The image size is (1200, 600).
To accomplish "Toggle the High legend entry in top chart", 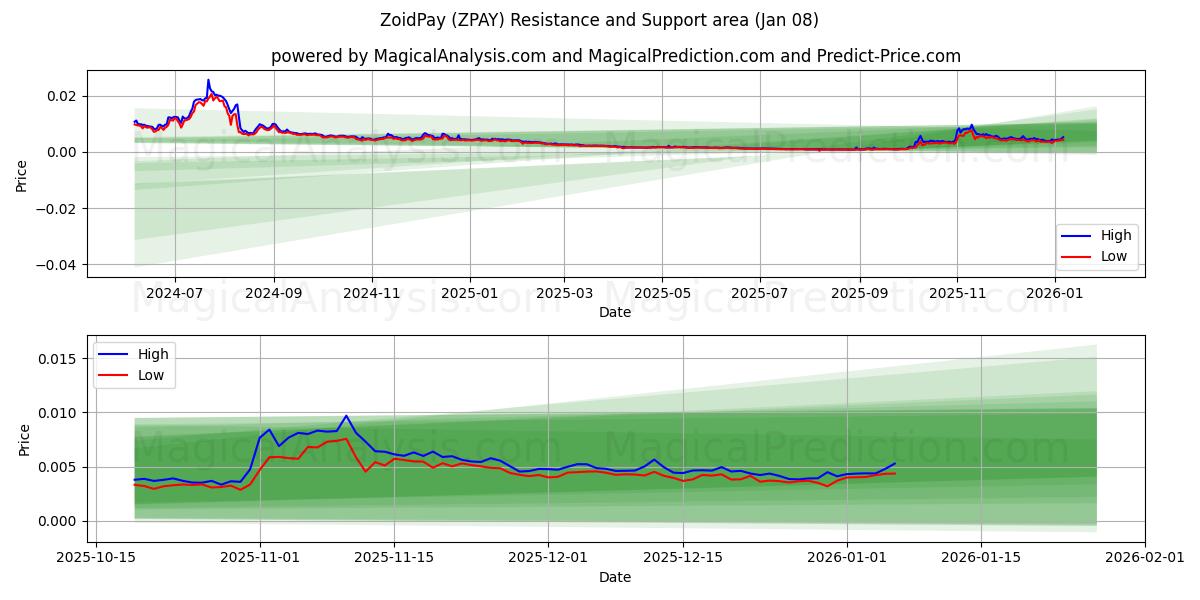I will (x=1113, y=235).
